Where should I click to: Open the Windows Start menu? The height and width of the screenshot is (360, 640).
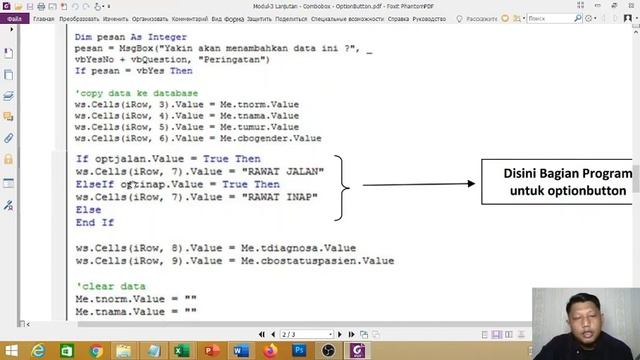[x=11, y=351]
